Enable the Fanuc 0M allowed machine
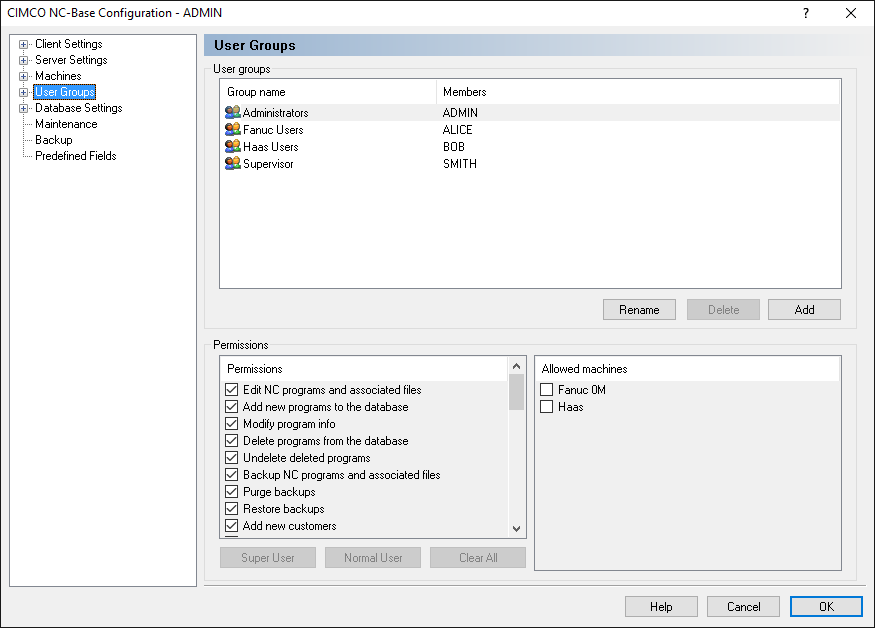875x628 pixels. click(547, 390)
